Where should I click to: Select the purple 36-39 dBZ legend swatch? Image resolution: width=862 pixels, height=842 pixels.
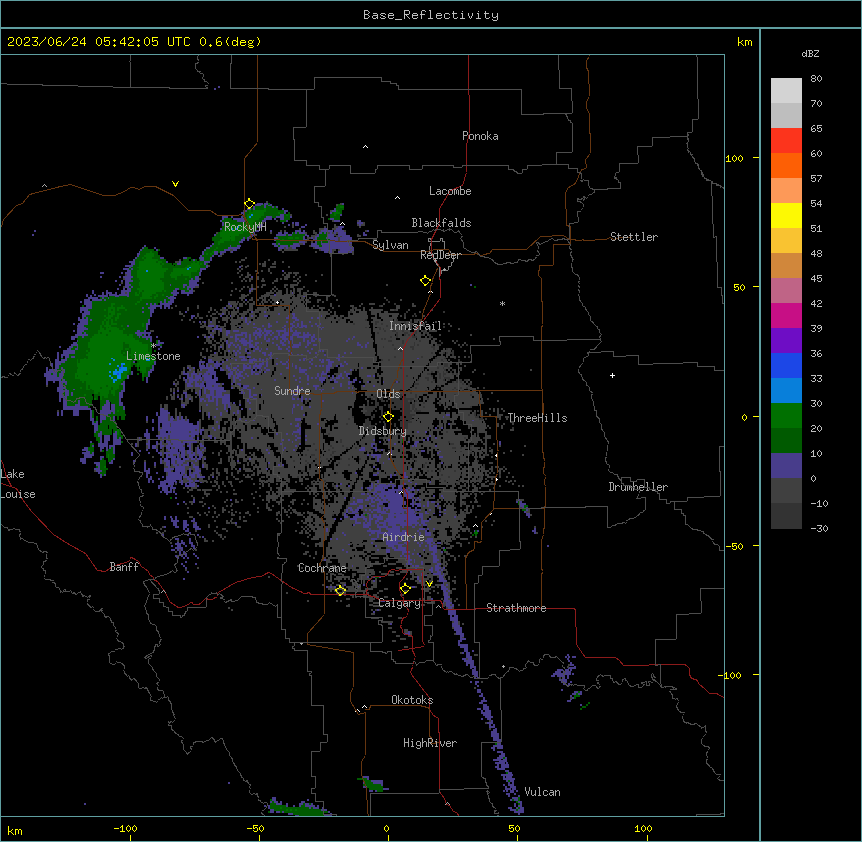coord(786,340)
